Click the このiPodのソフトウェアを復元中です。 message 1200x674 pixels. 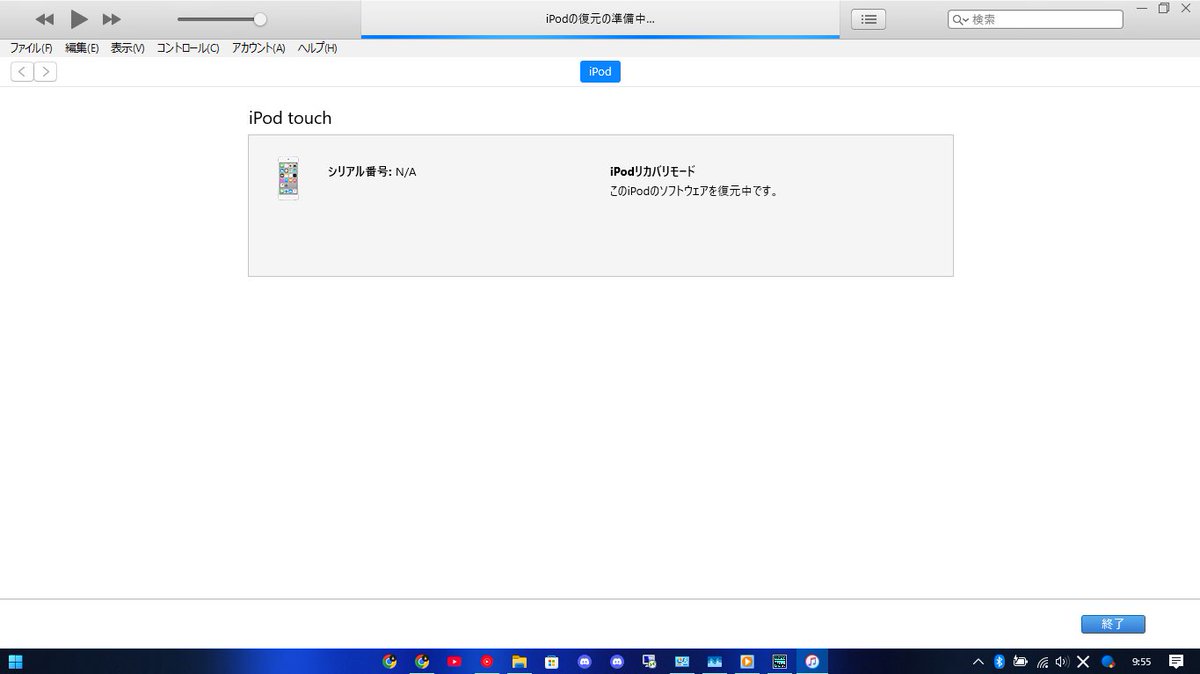[x=694, y=191]
